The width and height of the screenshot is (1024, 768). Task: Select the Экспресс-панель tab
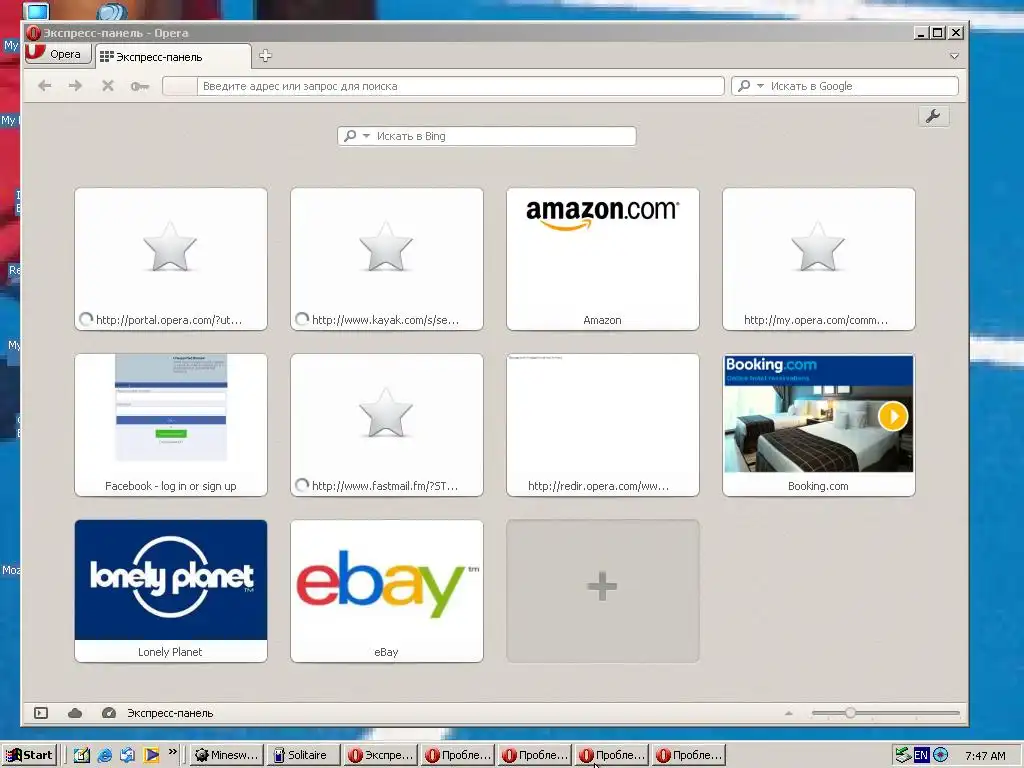[172, 57]
